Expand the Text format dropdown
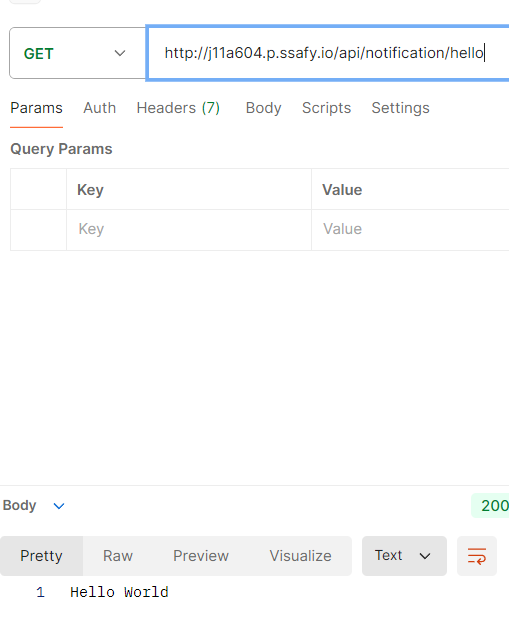509x635 pixels. click(404, 556)
